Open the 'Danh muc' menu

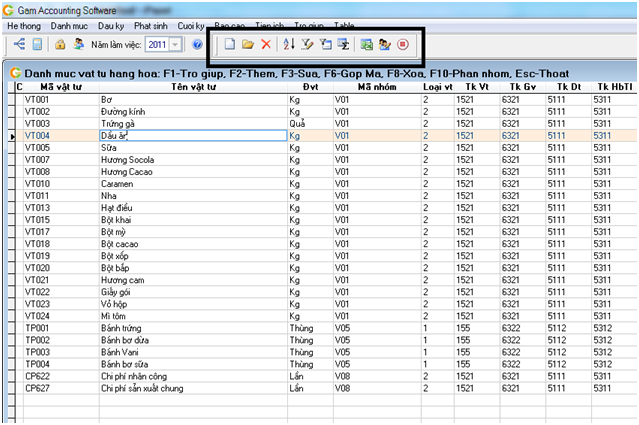click(x=69, y=26)
